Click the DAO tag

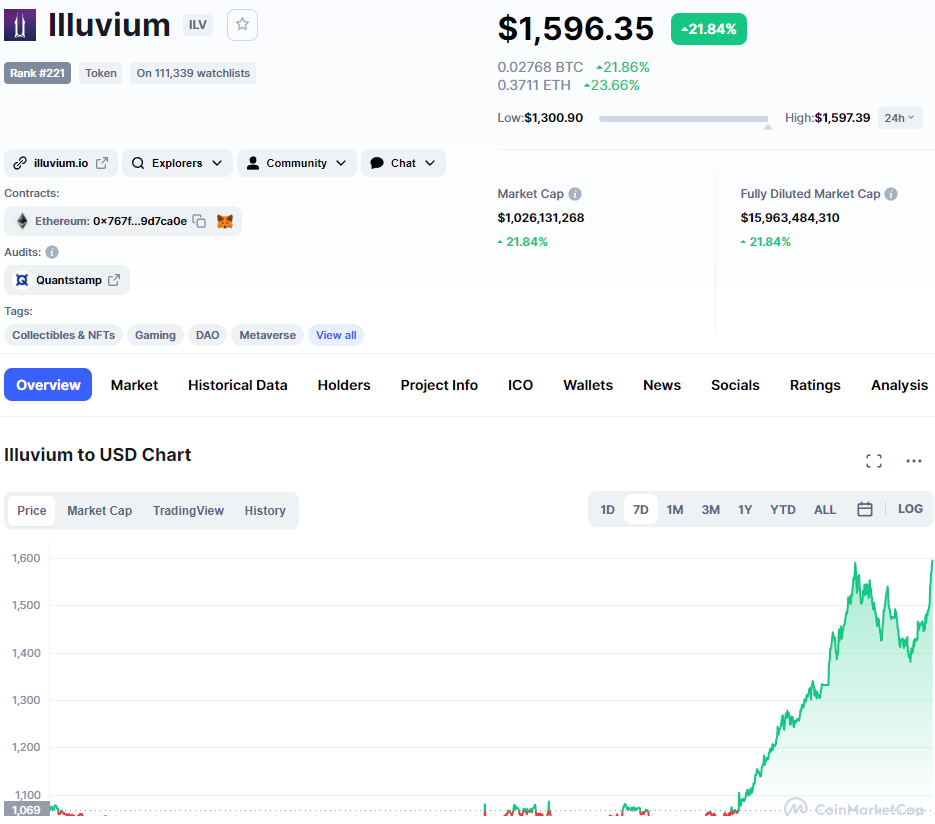pyautogui.click(x=208, y=335)
